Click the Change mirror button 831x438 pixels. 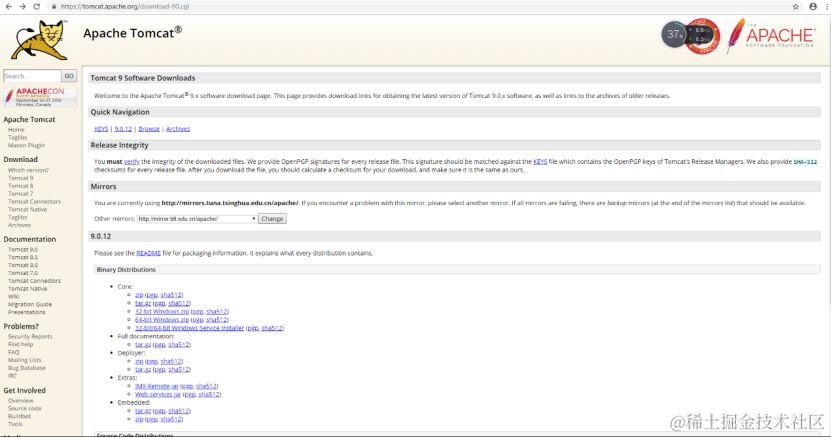272,218
